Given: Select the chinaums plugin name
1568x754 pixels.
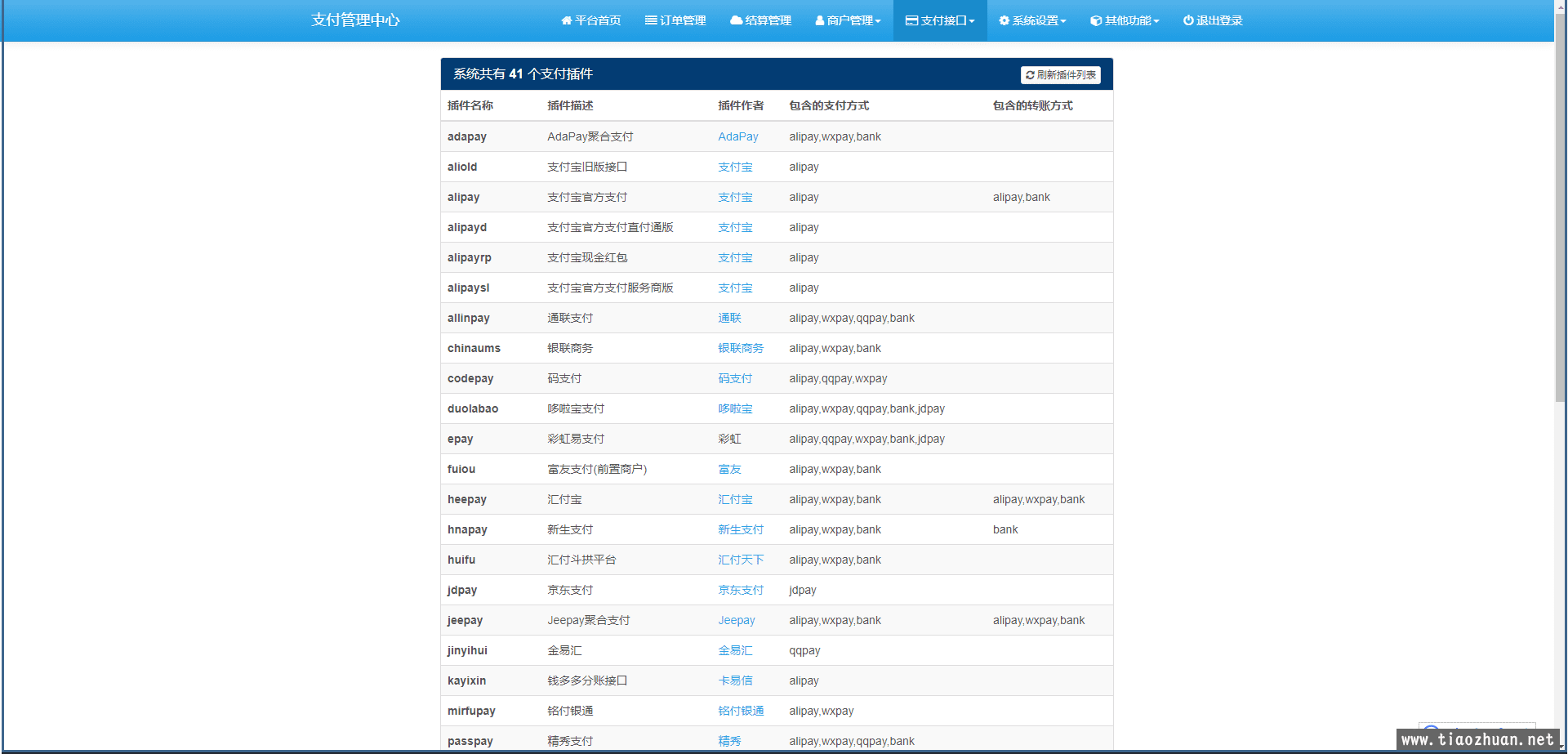Looking at the screenshot, I should (x=474, y=348).
